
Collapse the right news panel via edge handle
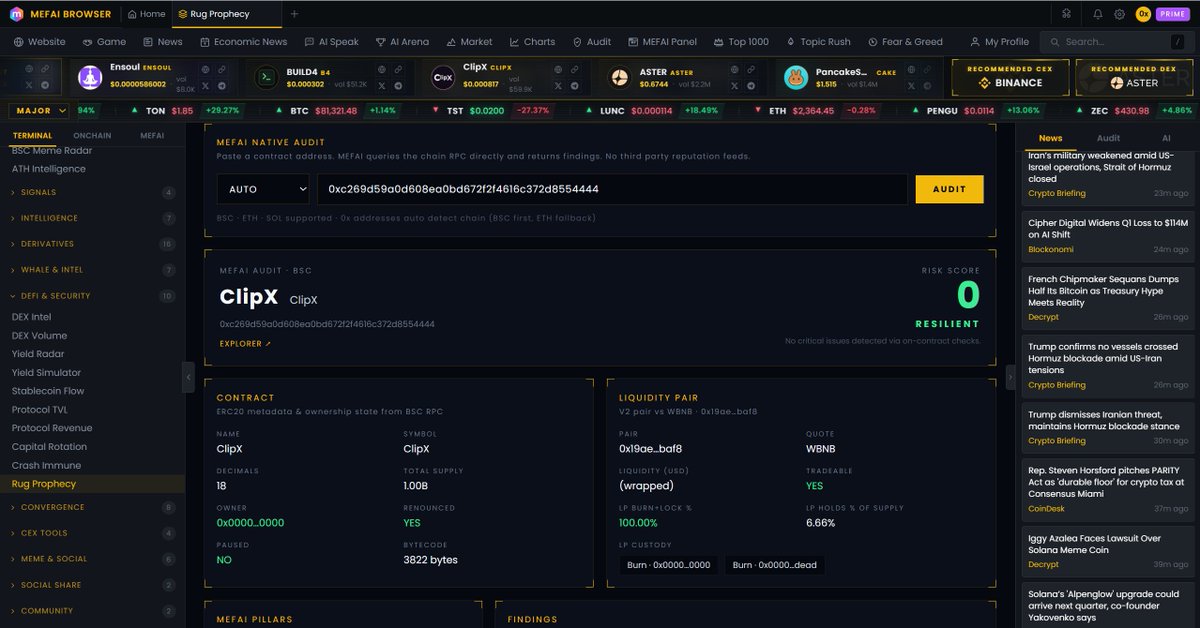(x=1010, y=376)
